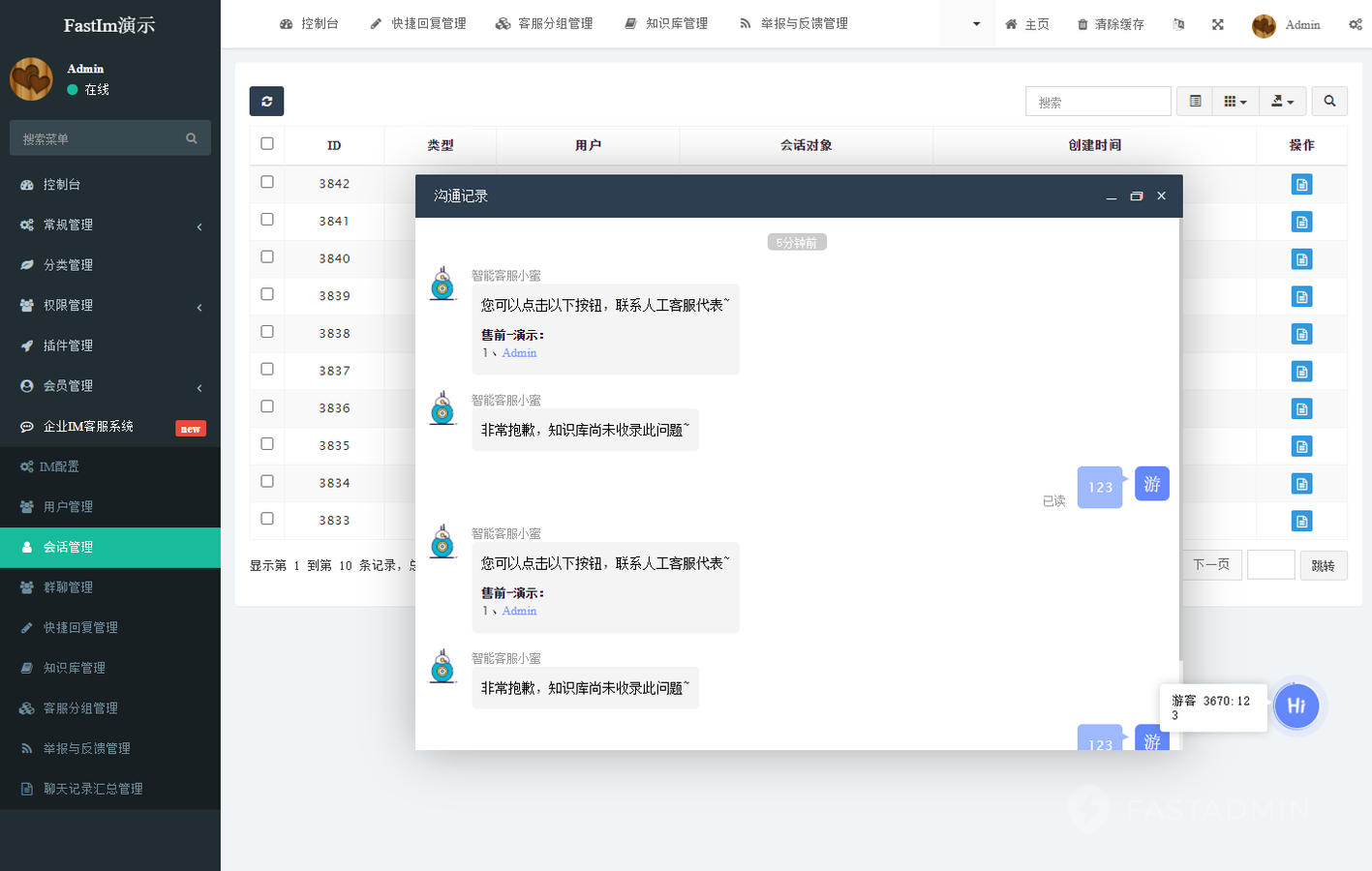Select the checkbox for row 3836

point(267,406)
